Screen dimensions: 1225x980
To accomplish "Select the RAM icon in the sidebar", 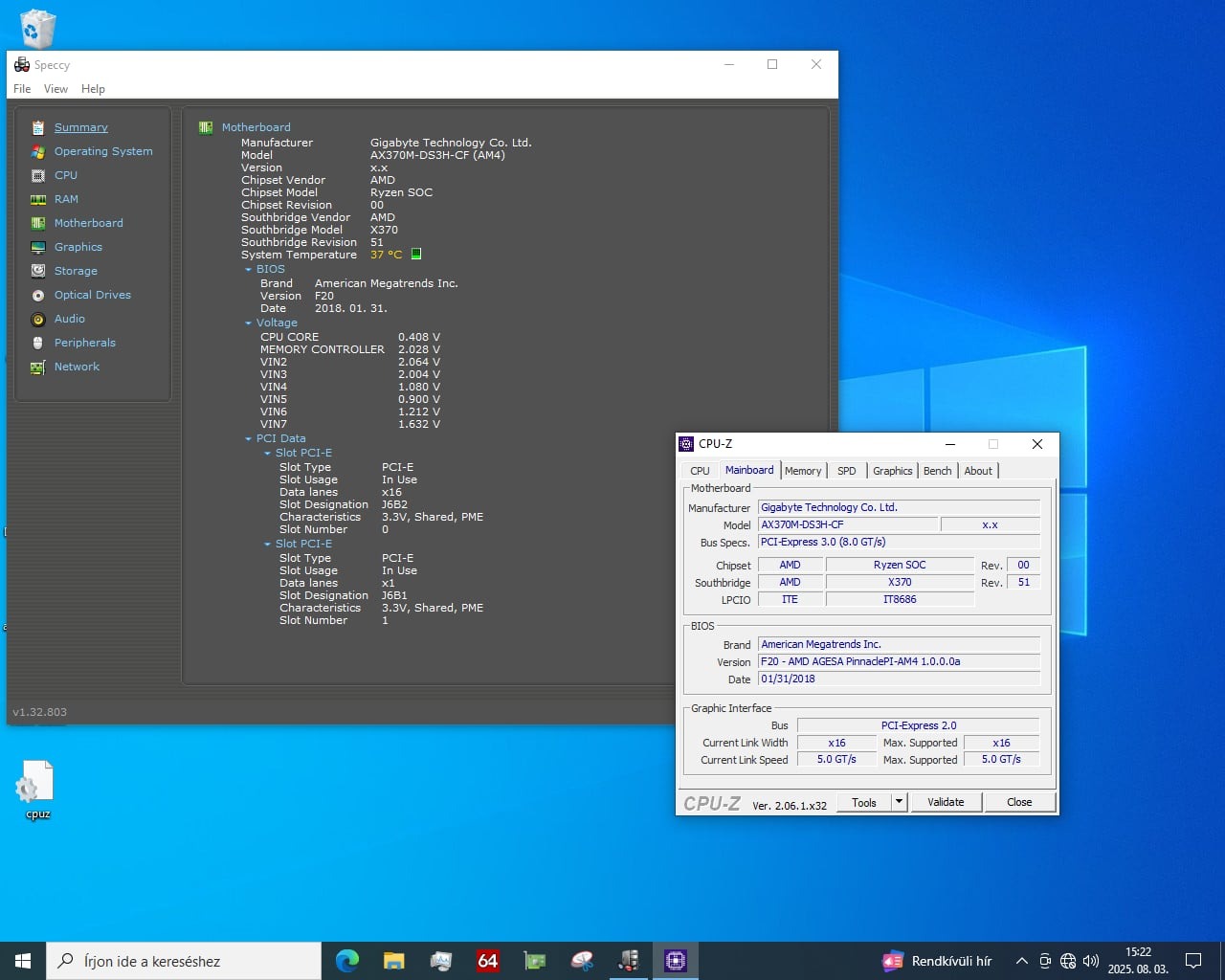I will (x=38, y=199).
